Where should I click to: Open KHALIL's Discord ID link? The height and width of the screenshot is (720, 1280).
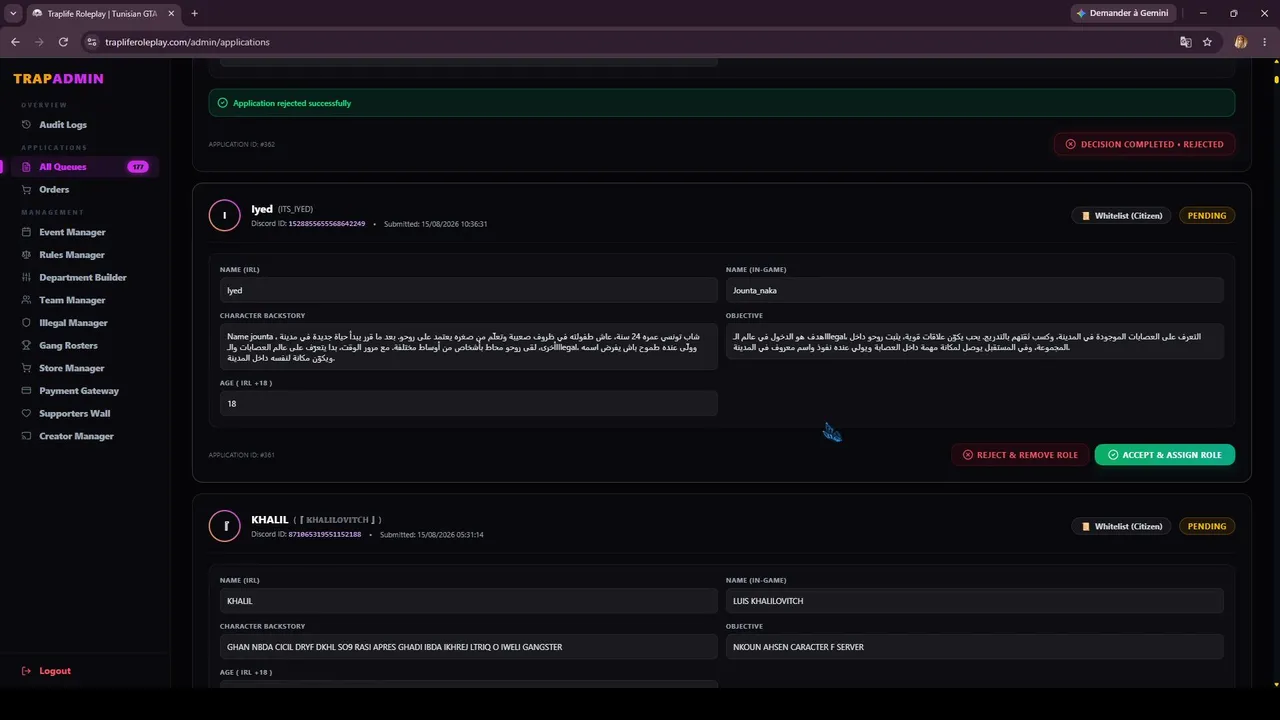(325, 535)
